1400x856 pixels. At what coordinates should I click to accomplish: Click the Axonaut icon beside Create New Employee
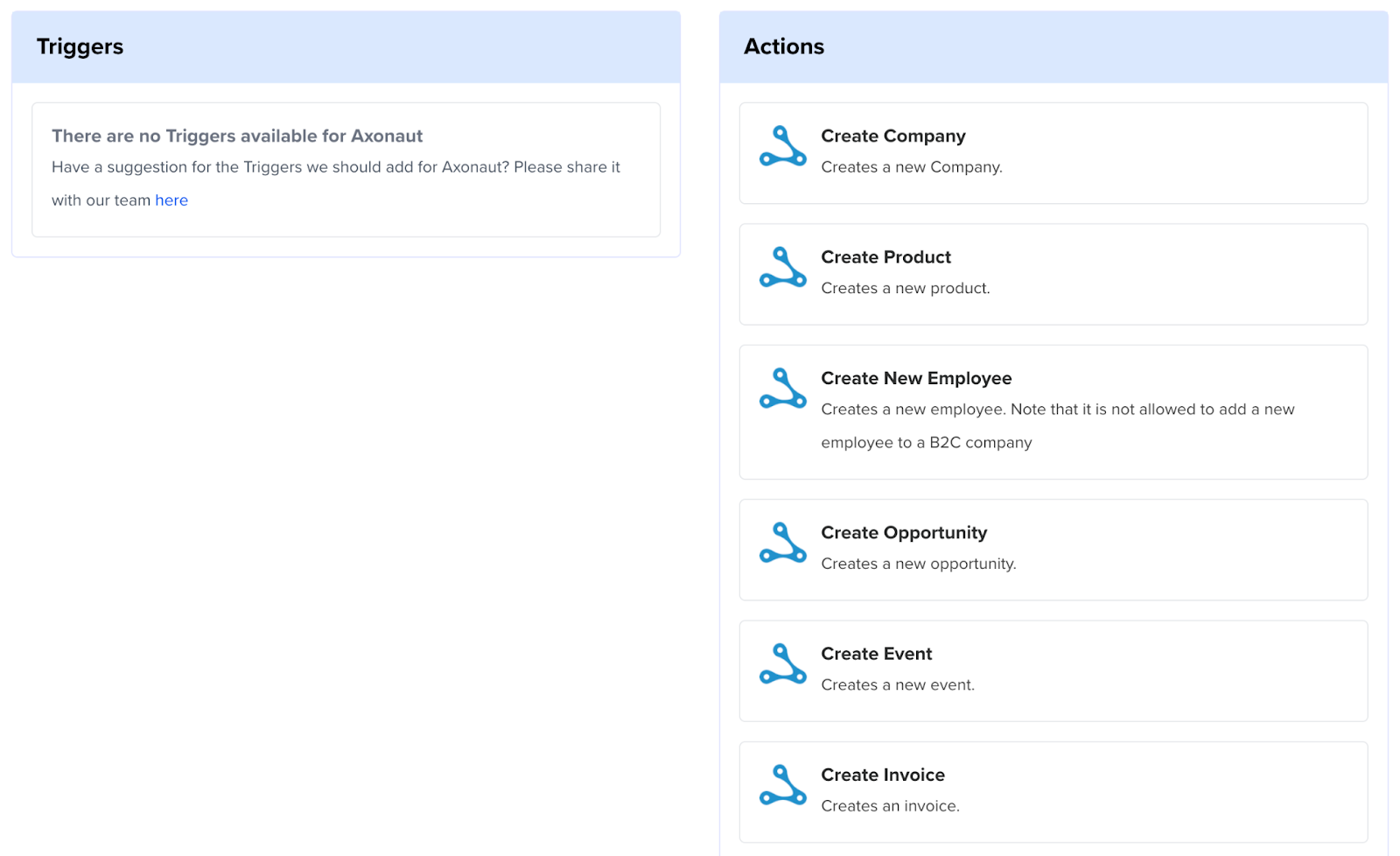click(783, 389)
